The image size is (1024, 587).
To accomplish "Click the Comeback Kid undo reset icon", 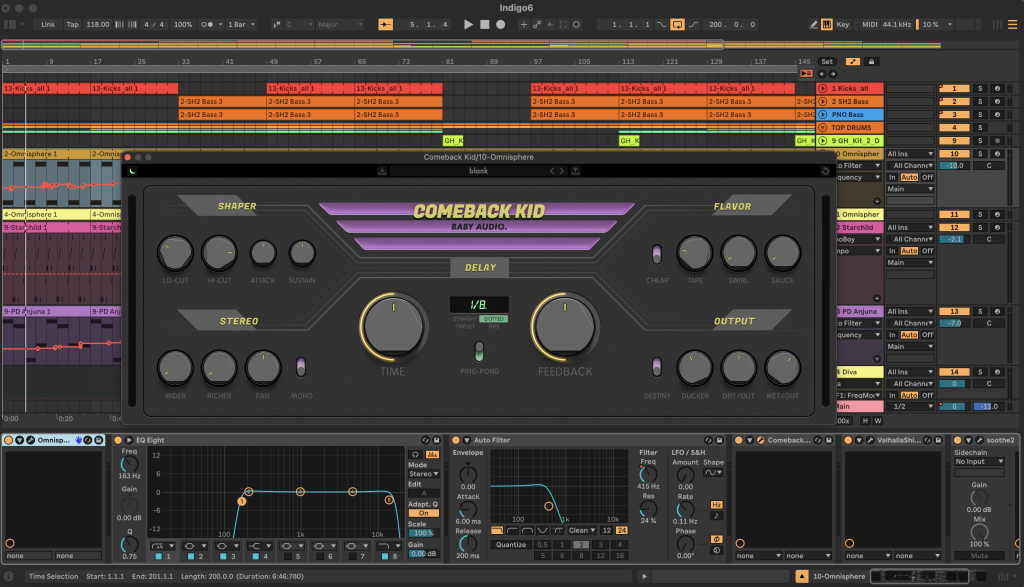I will [823, 171].
